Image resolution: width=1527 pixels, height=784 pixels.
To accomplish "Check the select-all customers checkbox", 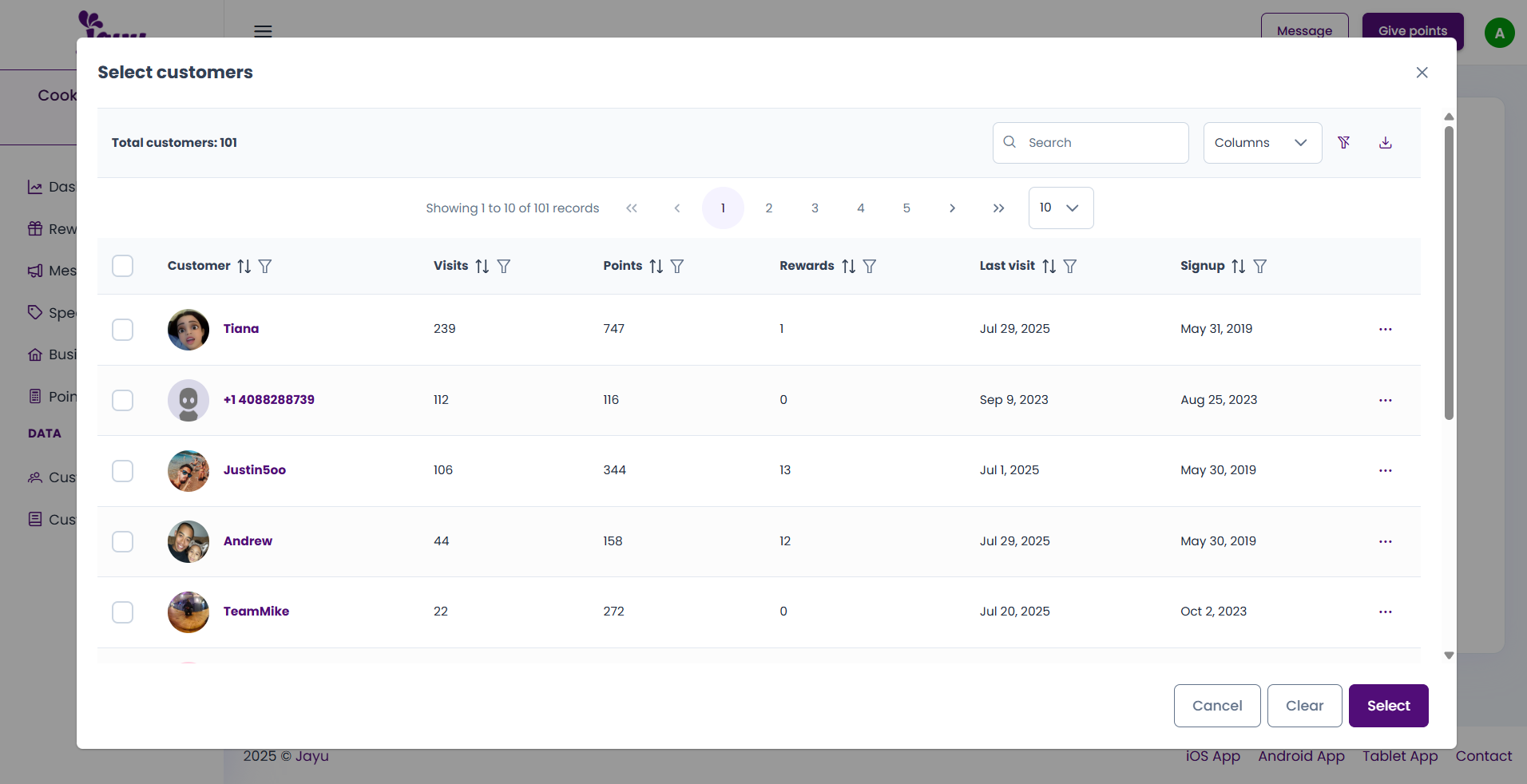I will [x=123, y=266].
